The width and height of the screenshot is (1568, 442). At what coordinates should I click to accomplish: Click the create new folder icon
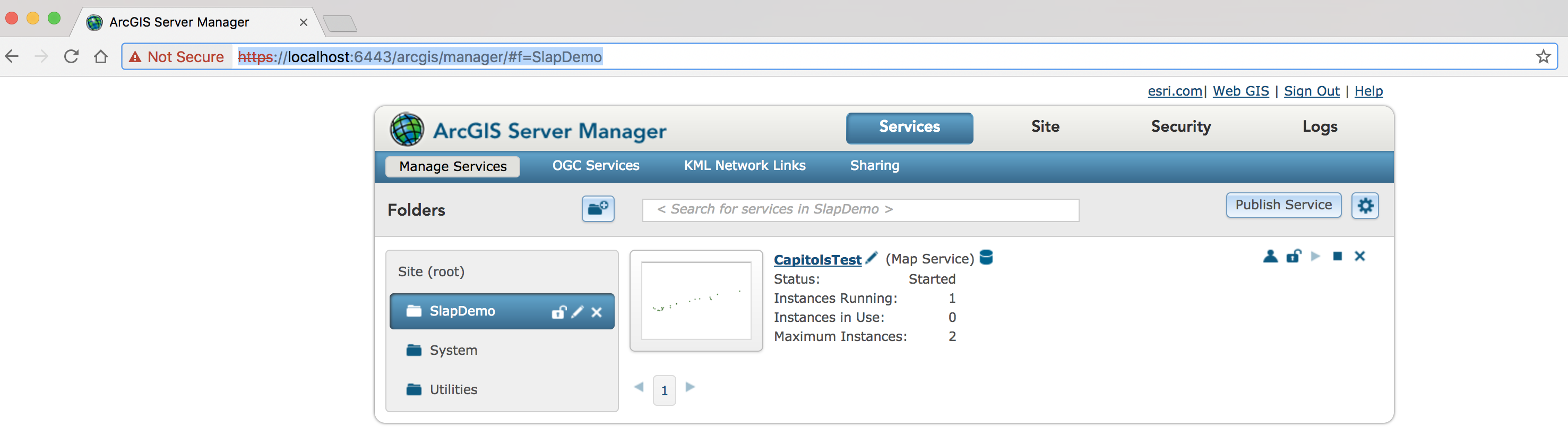[598, 209]
